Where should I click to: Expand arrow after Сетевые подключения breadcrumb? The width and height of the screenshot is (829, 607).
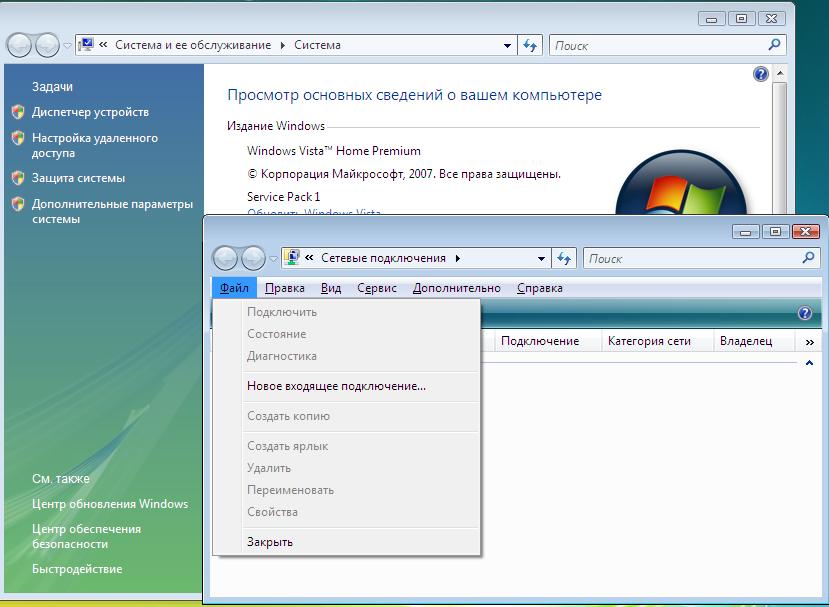[457, 259]
